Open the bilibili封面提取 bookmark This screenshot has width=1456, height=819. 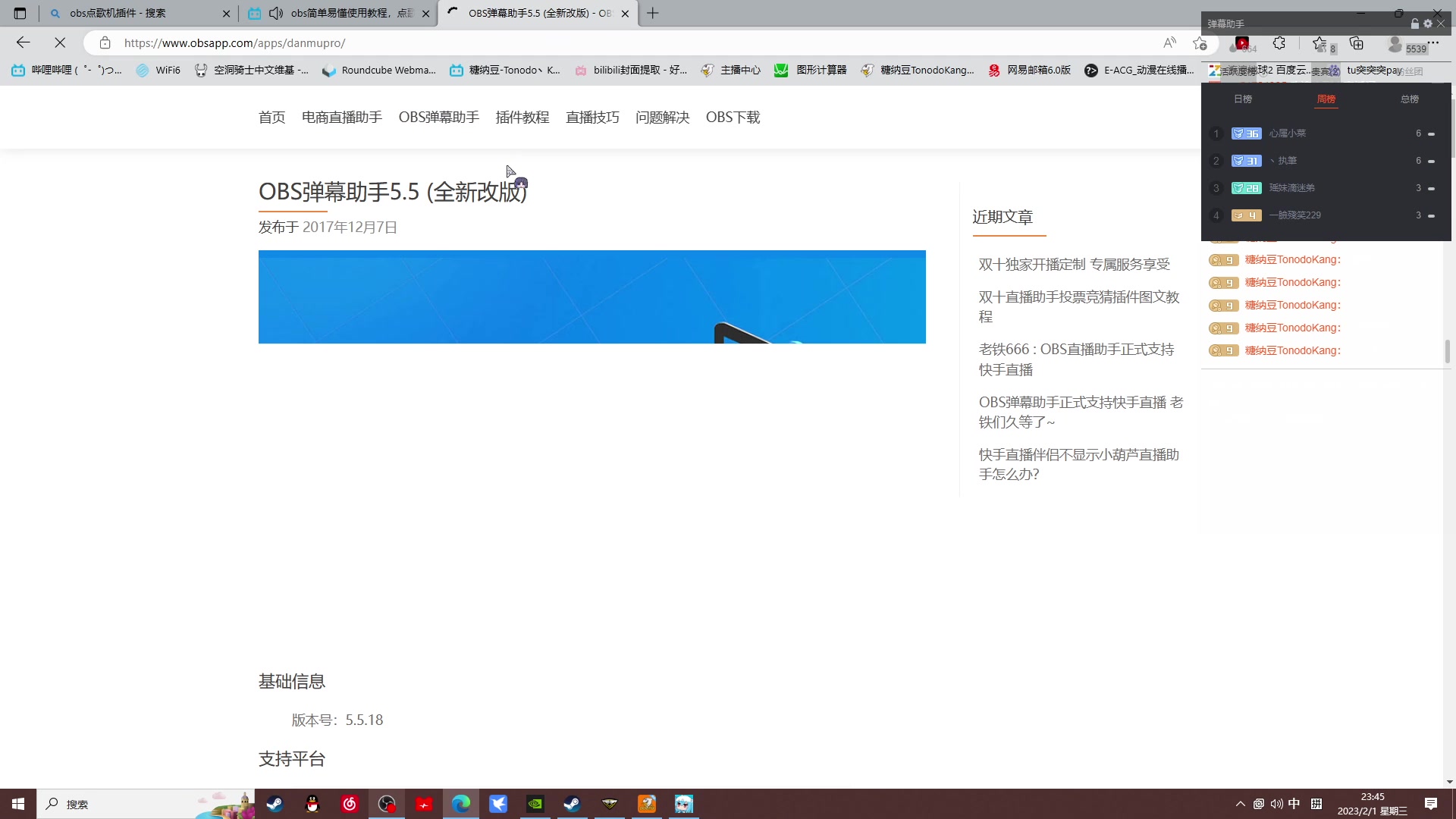pos(631,70)
